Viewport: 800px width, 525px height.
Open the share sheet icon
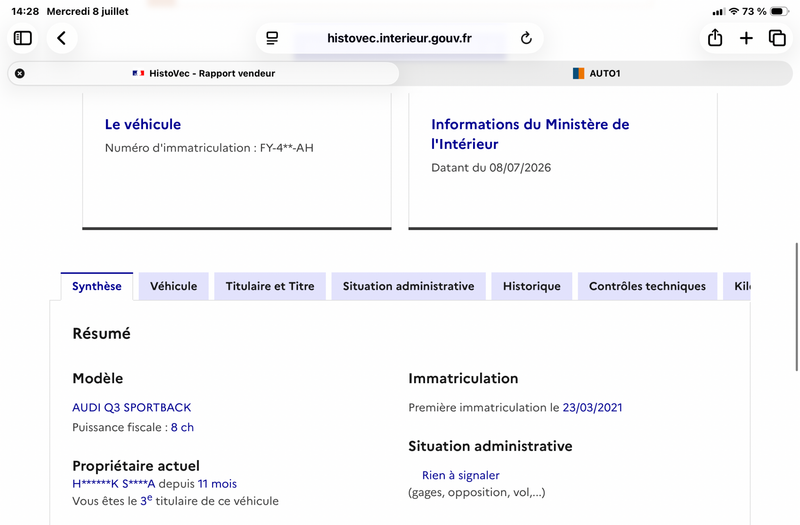pos(715,38)
